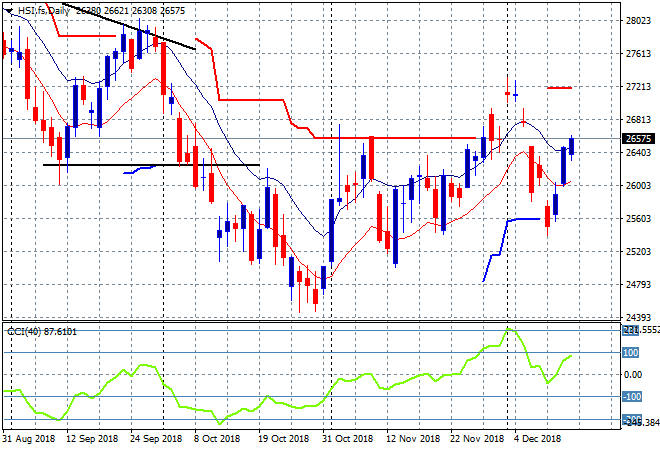
Task: Click the CCI 0.00 level label
Action: point(632,375)
